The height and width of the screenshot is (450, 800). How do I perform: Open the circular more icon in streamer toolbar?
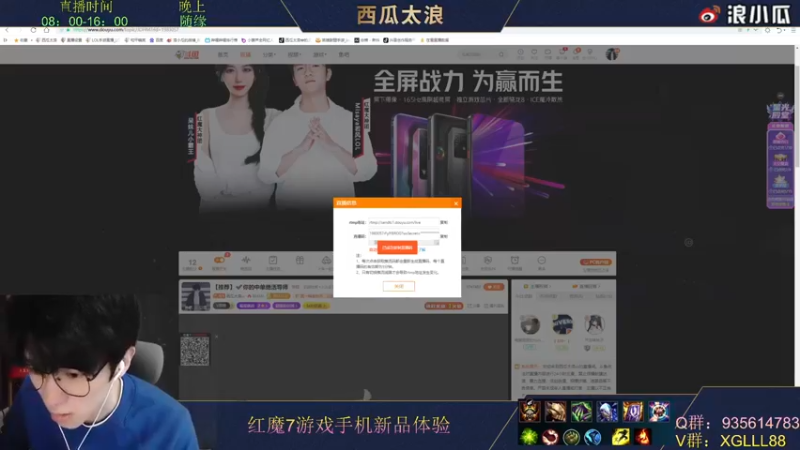[x=541, y=262]
